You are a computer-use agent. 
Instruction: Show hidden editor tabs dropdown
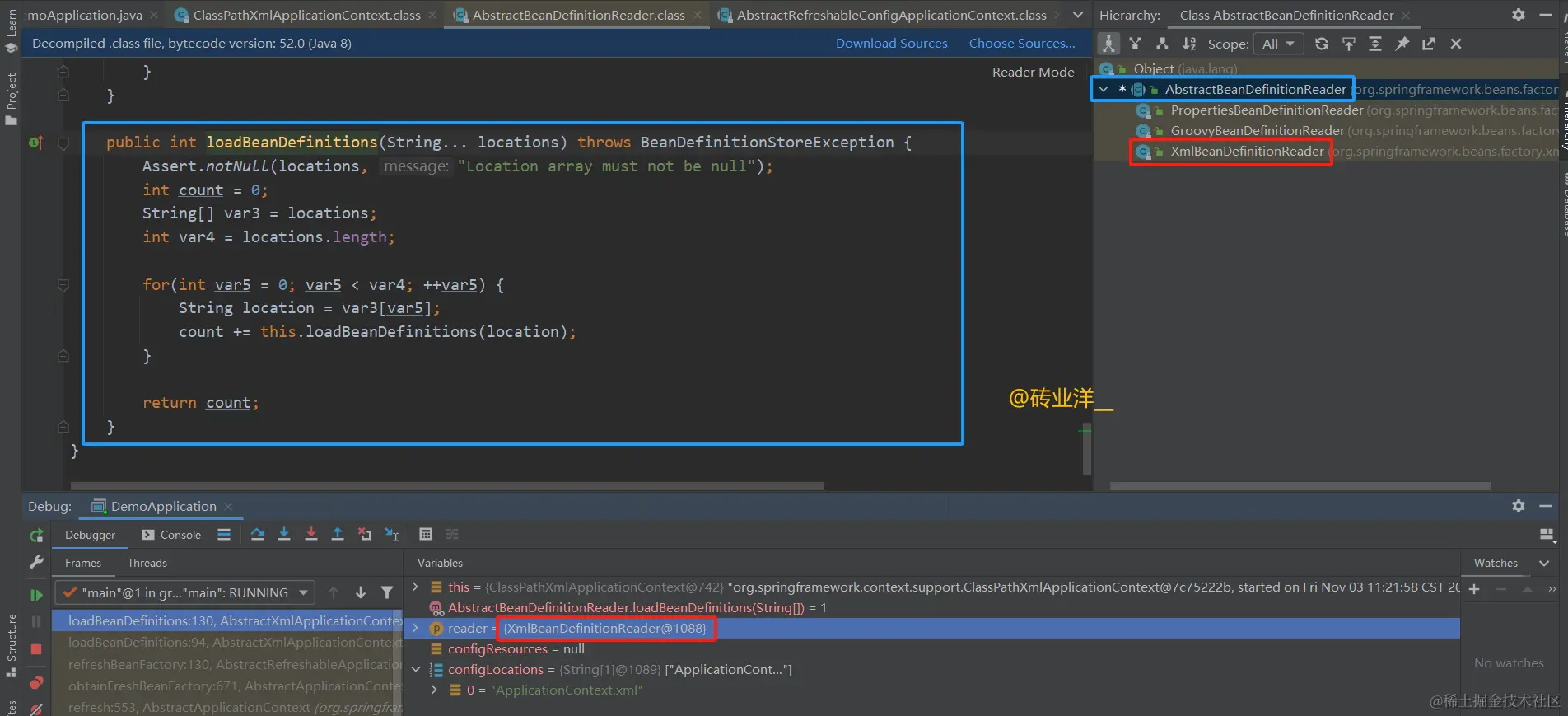pyautogui.click(x=1078, y=15)
